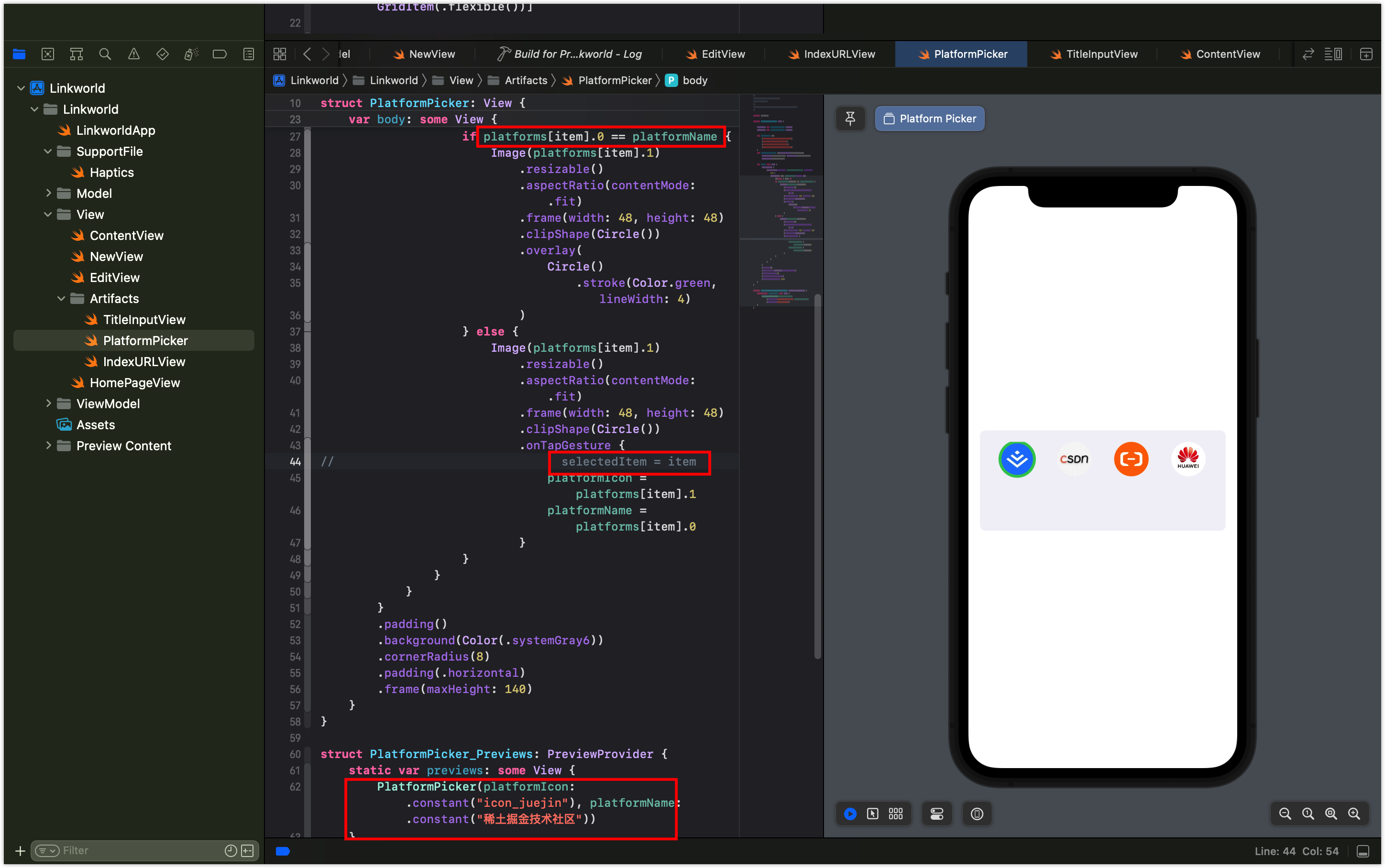Viewport: 1385px width, 868px height.
Task: Collapse the Artifacts folder
Action: pyautogui.click(x=61, y=299)
